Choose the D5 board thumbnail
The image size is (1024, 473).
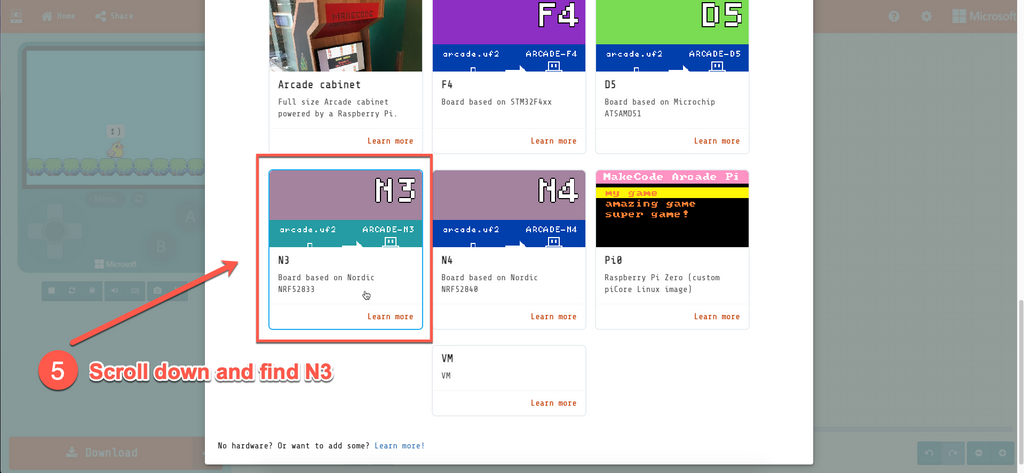671,36
